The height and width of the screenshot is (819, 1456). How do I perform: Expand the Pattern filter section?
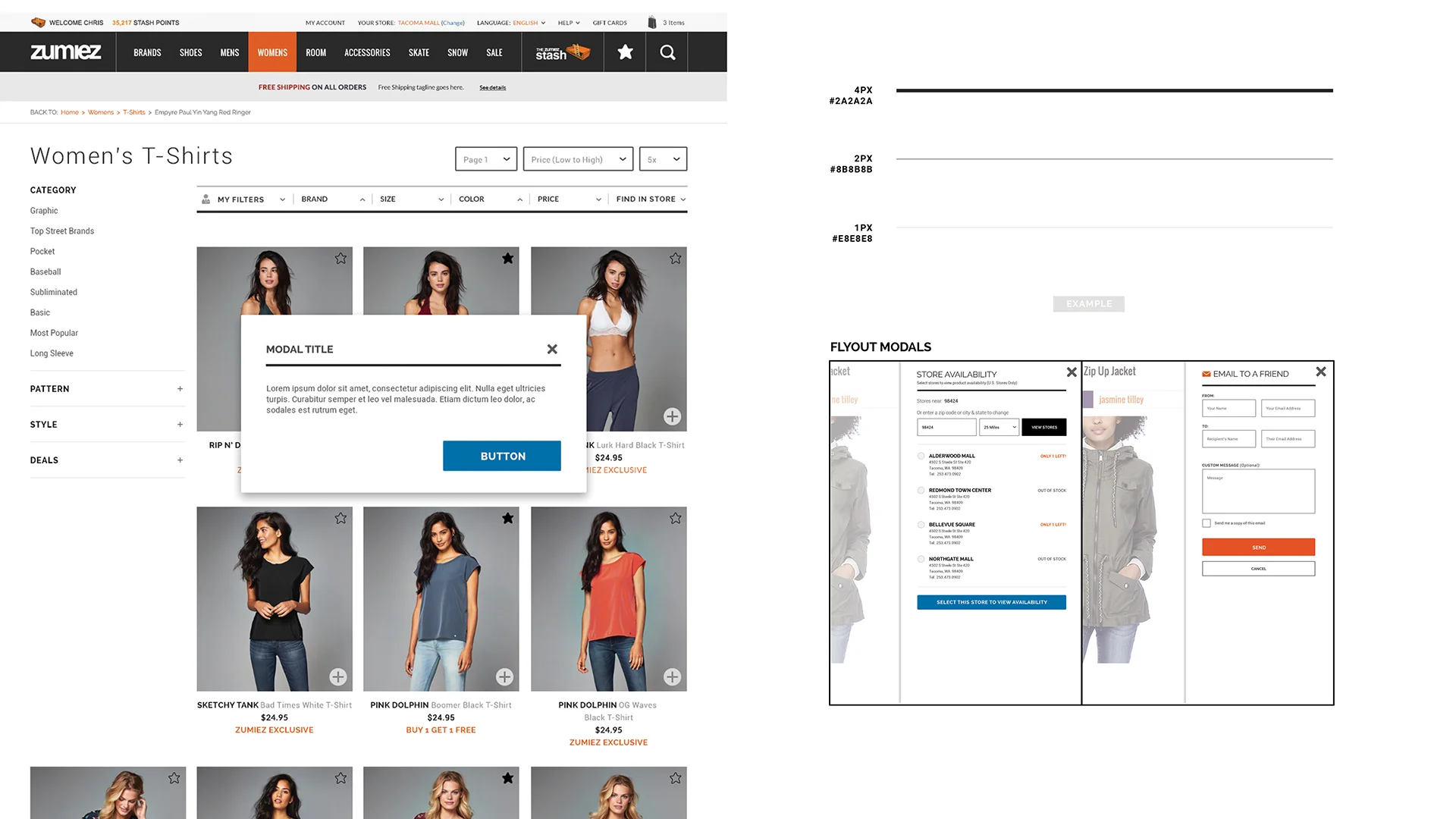pyautogui.click(x=180, y=389)
